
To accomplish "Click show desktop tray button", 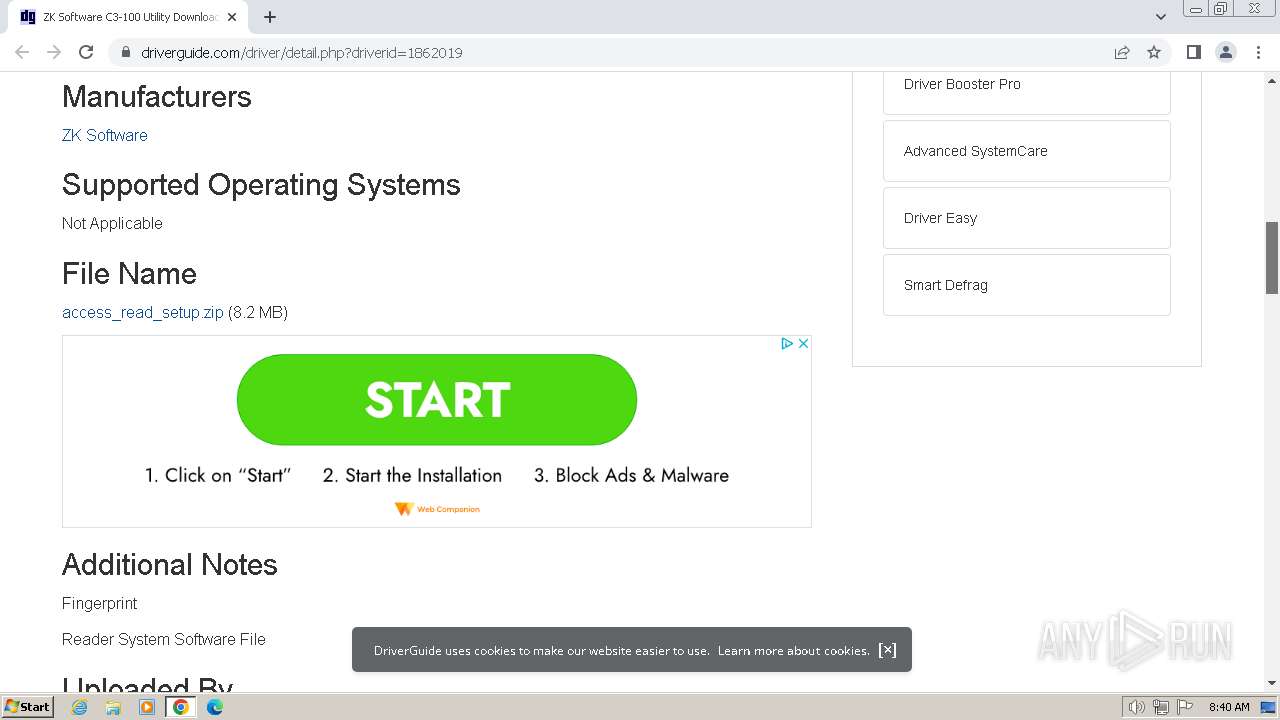I will coord(1269,707).
